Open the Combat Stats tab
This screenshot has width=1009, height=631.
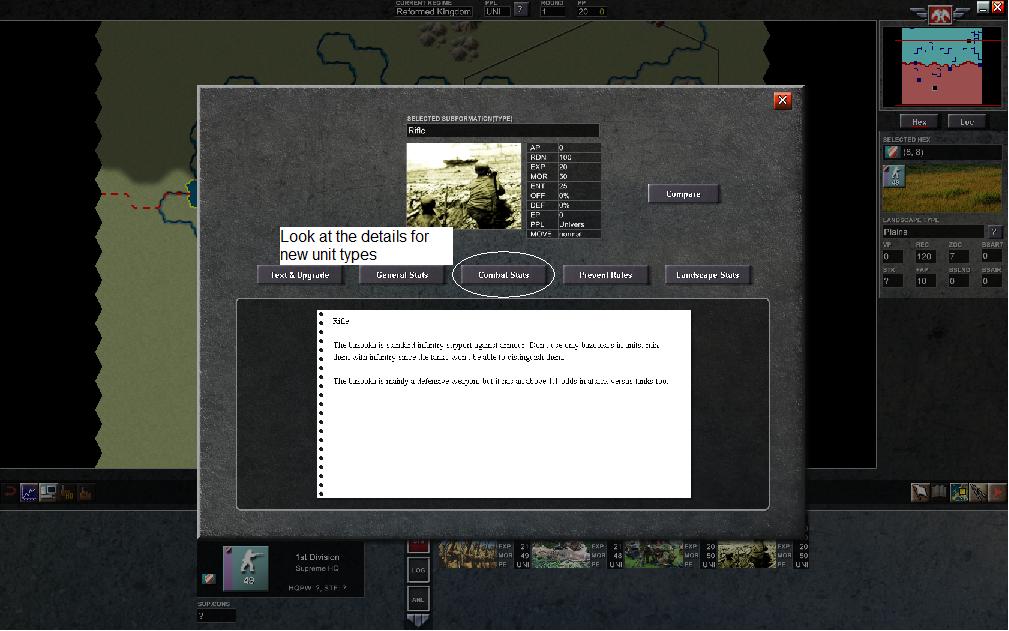coord(503,275)
